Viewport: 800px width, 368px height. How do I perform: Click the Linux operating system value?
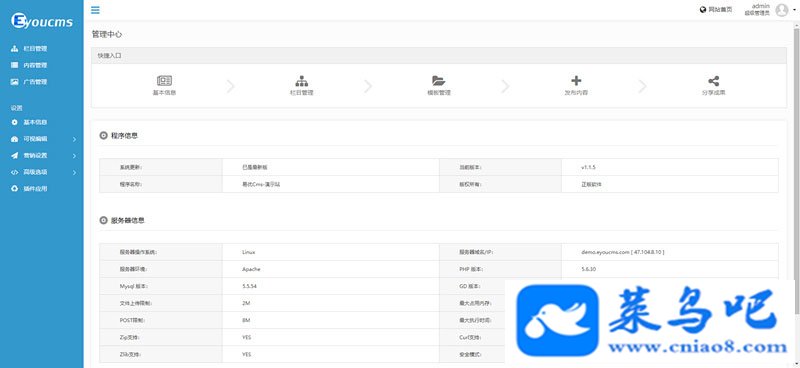[x=248, y=252]
